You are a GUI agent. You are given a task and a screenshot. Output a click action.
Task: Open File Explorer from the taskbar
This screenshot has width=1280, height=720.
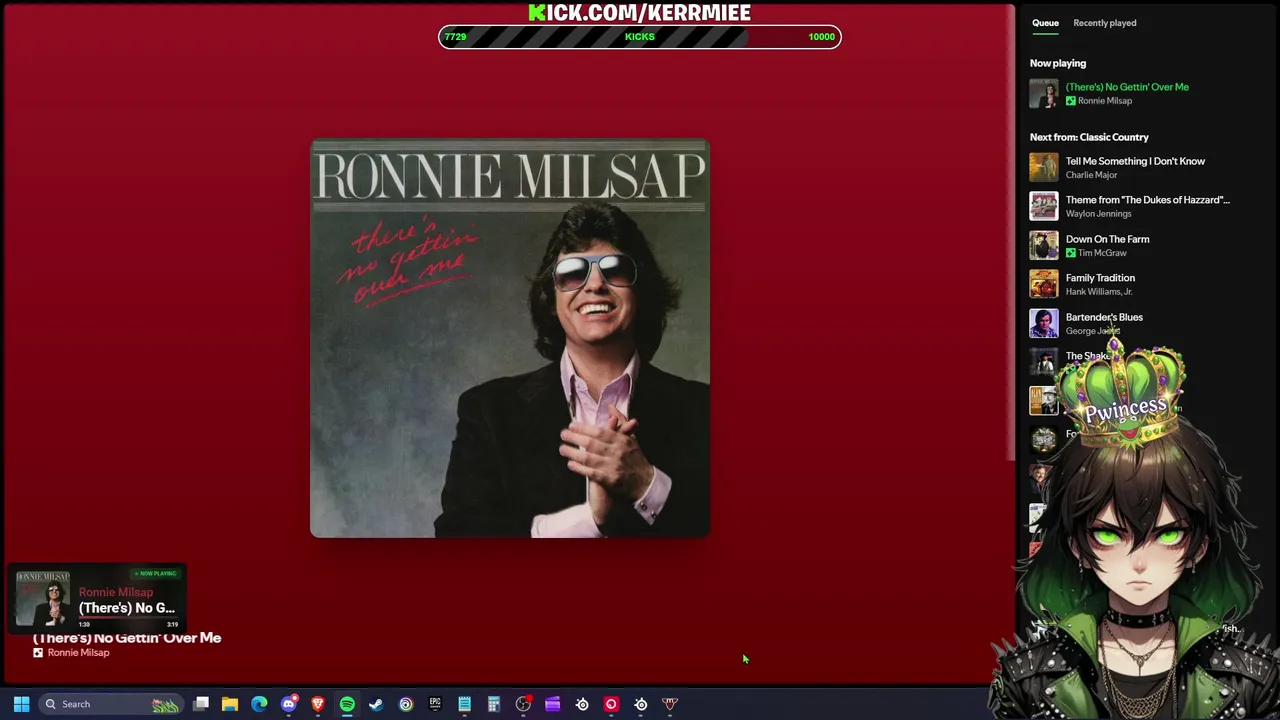pos(230,704)
